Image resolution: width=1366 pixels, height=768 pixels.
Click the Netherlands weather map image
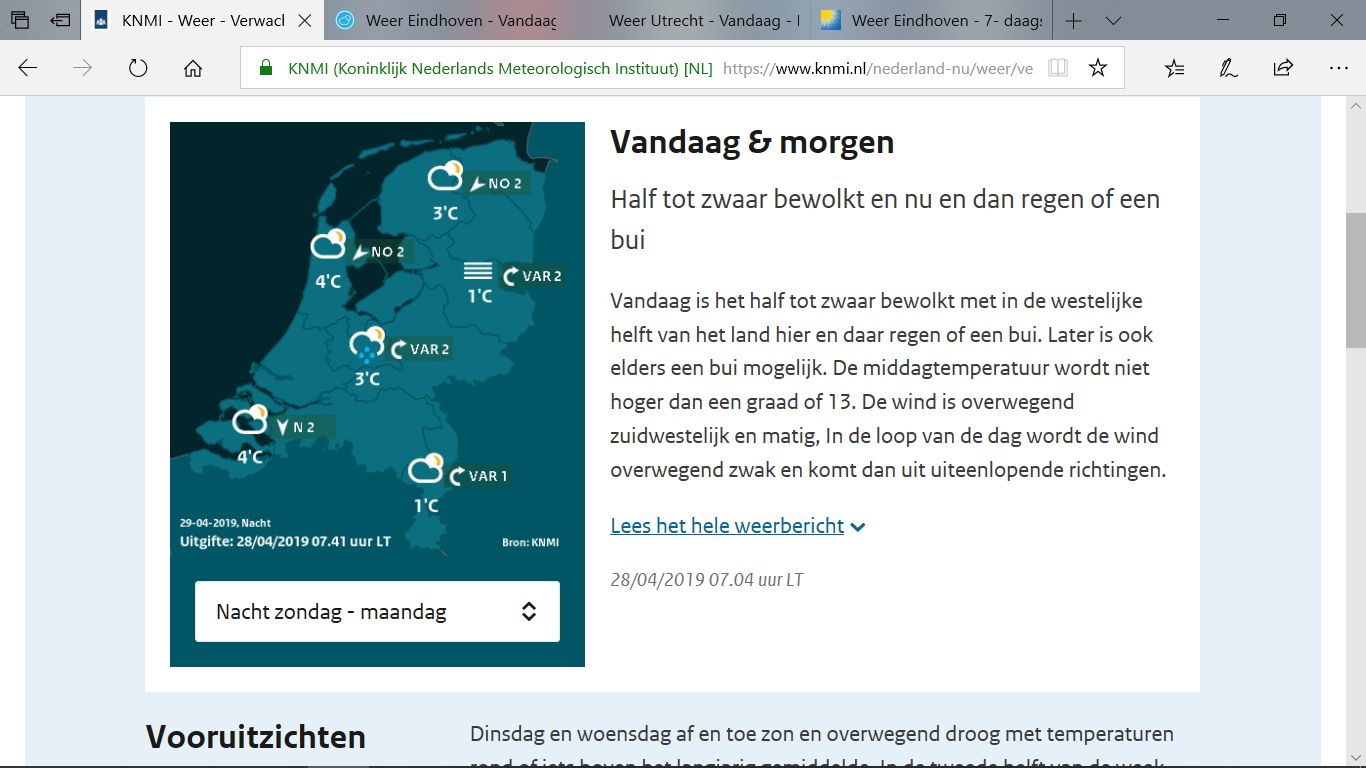377,340
